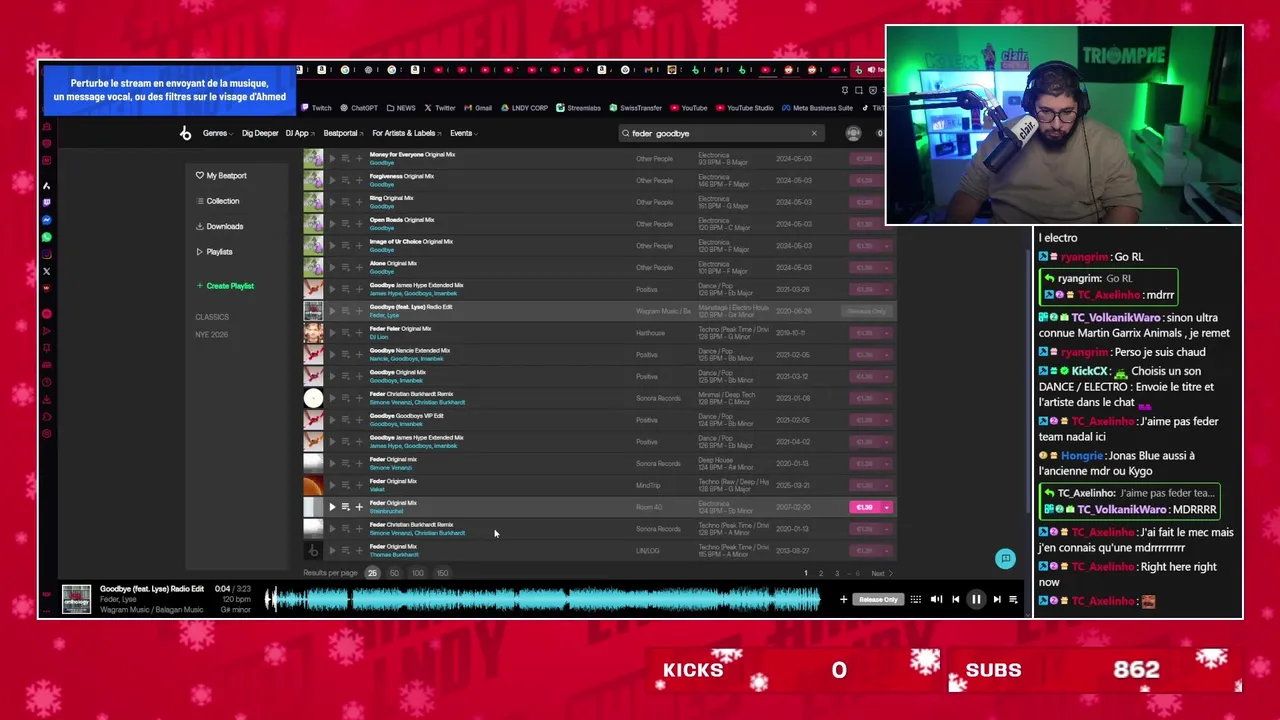Expand the Genres dropdown menu

pyautogui.click(x=218, y=133)
